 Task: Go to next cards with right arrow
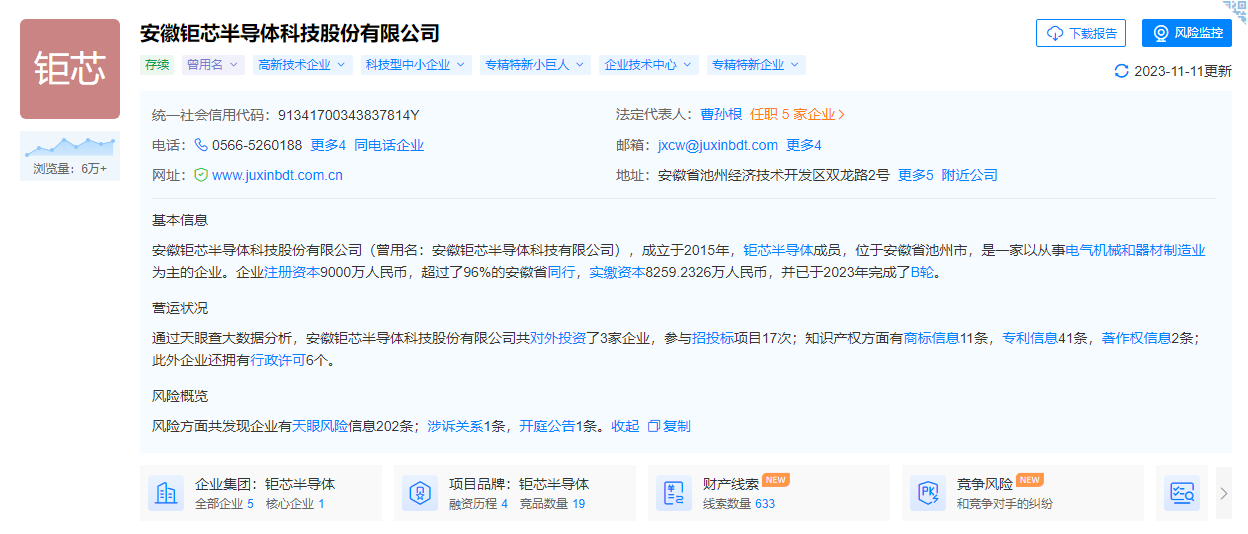(x=1224, y=493)
